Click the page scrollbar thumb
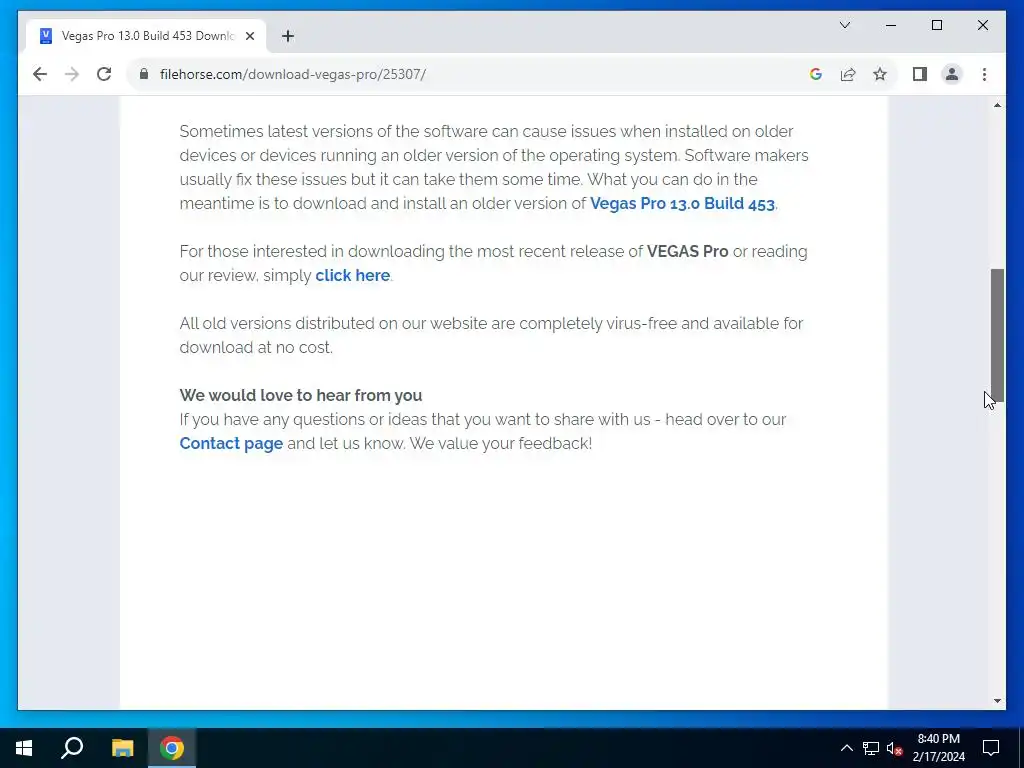The image size is (1024, 768). pyautogui.click(x=997, y=334)
